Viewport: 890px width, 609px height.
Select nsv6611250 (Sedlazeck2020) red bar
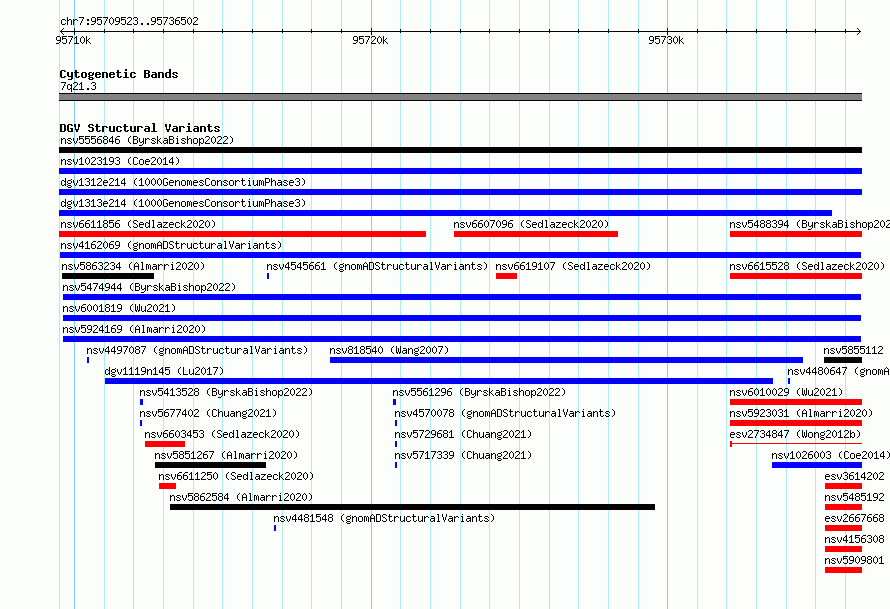tap(167, 486)
